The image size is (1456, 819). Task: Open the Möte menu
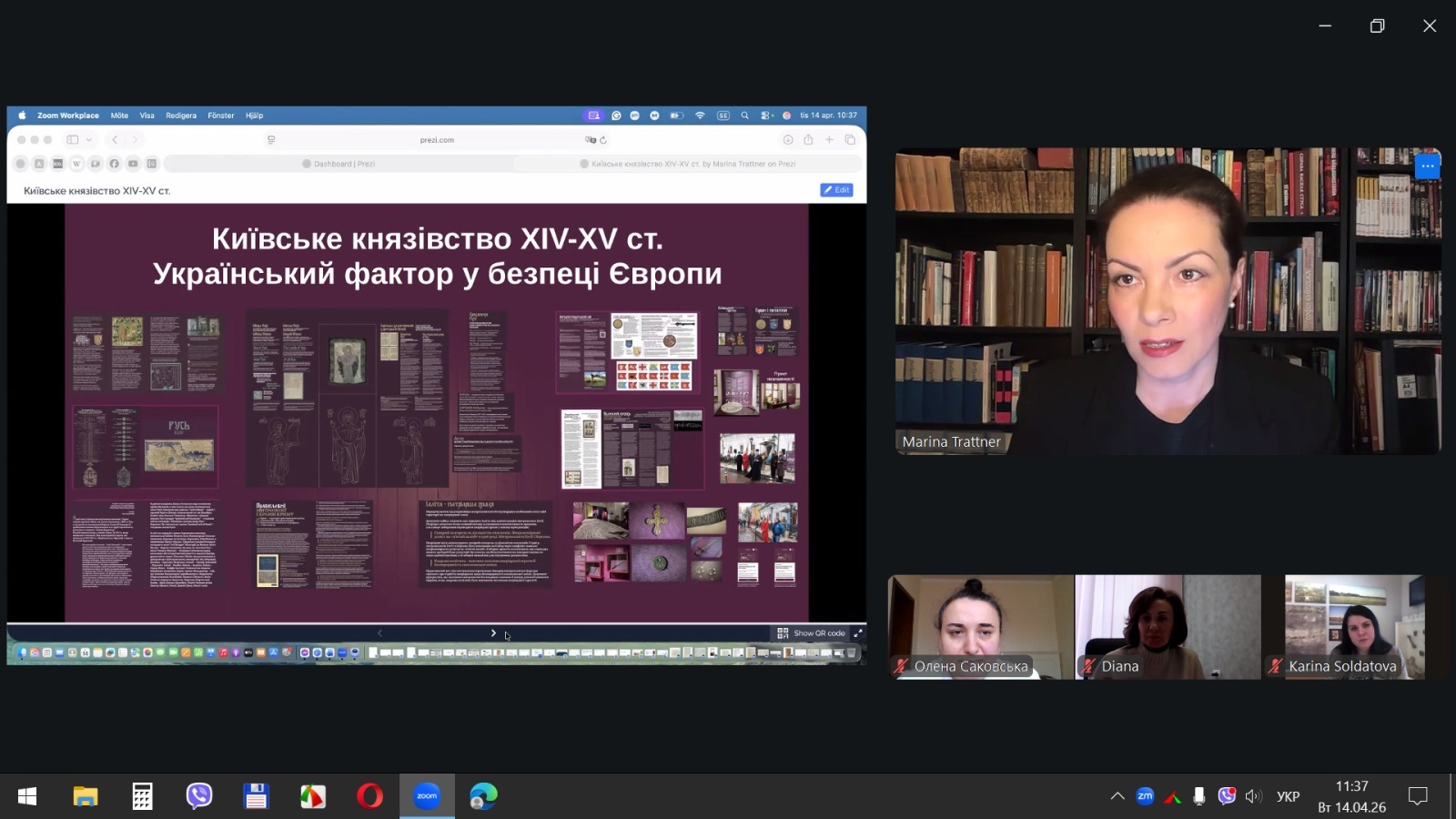click(x=119, y=116)
